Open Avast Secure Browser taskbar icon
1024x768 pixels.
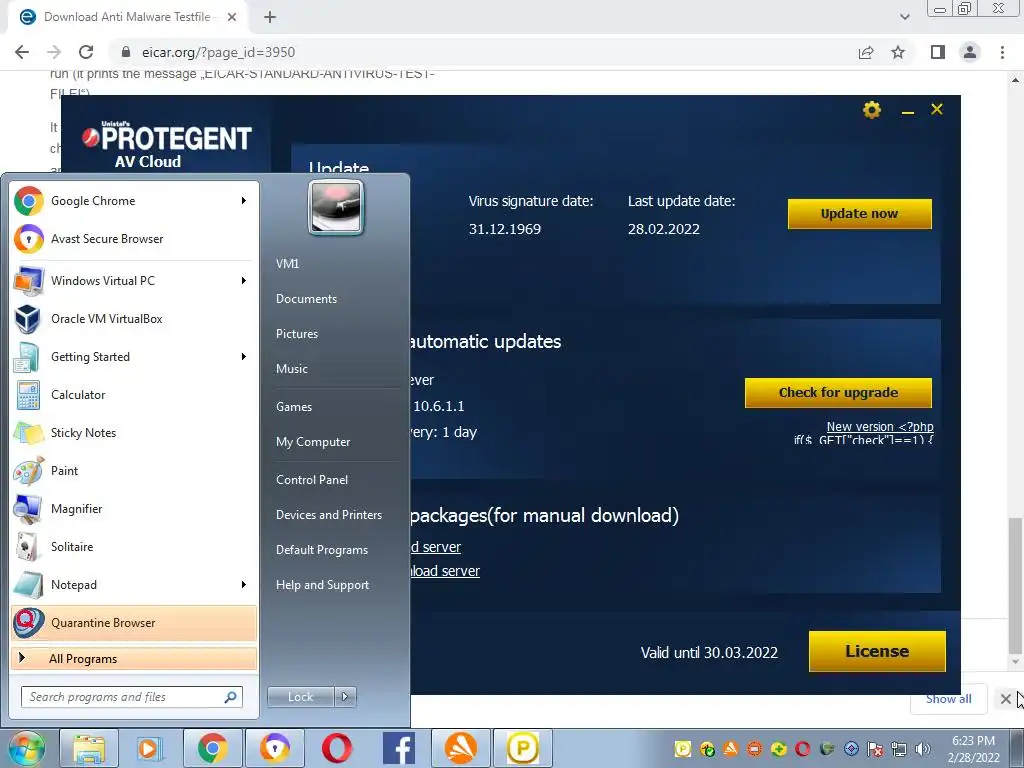point(275,748)
